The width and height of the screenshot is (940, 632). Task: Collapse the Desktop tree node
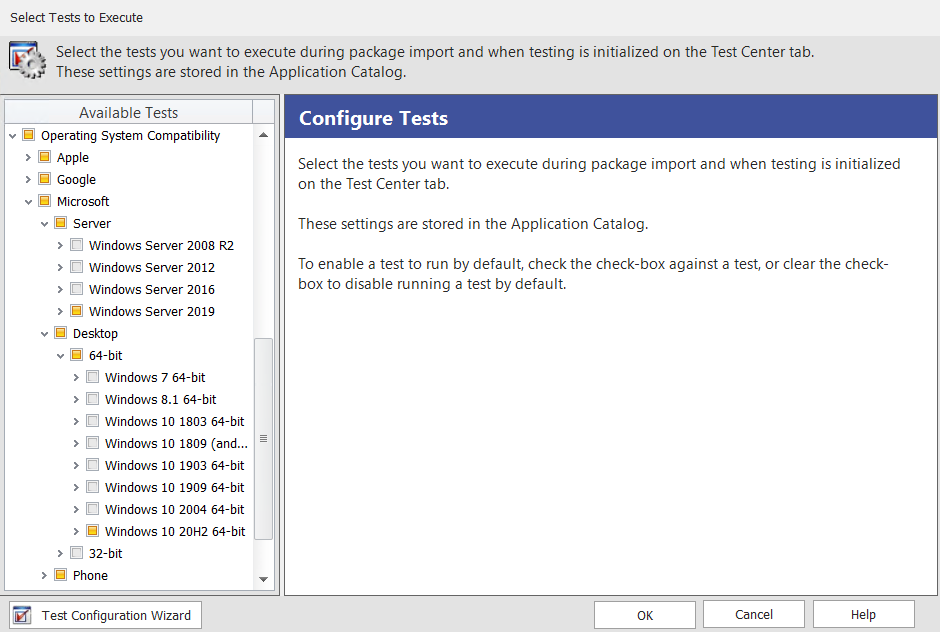point(44,333)
